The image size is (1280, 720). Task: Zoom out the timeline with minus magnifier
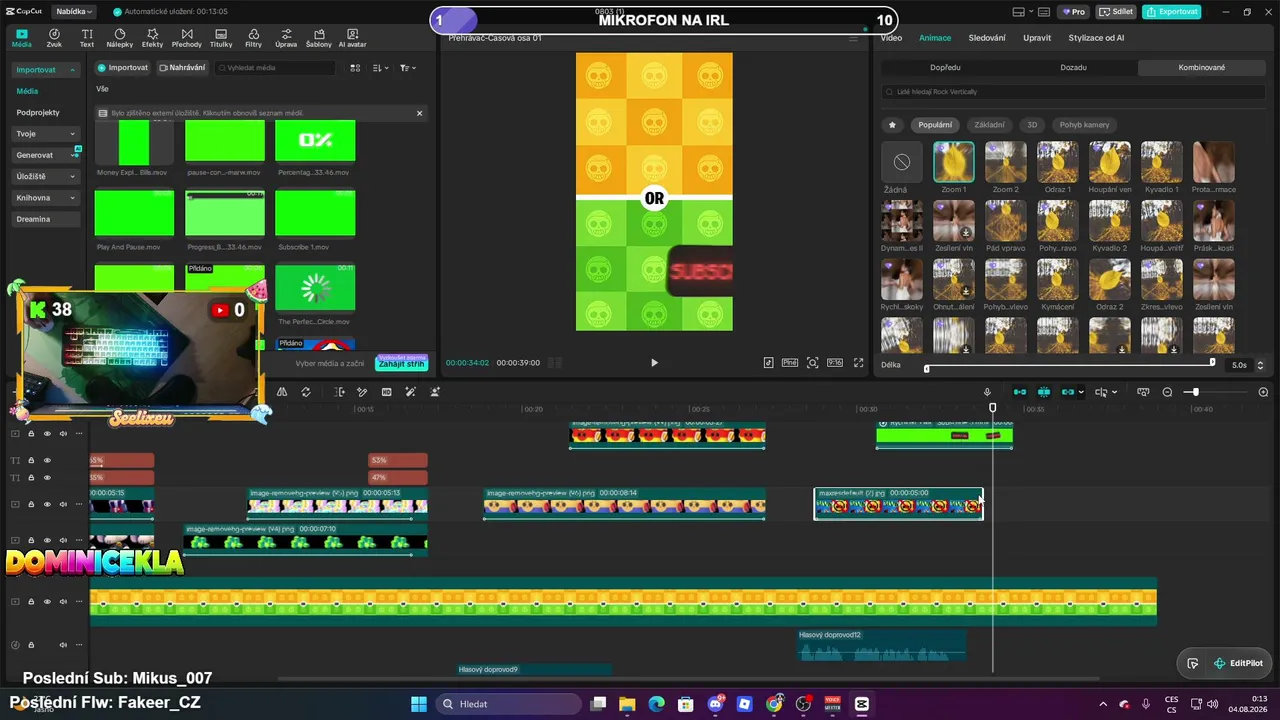click(x=1167, y=392)
